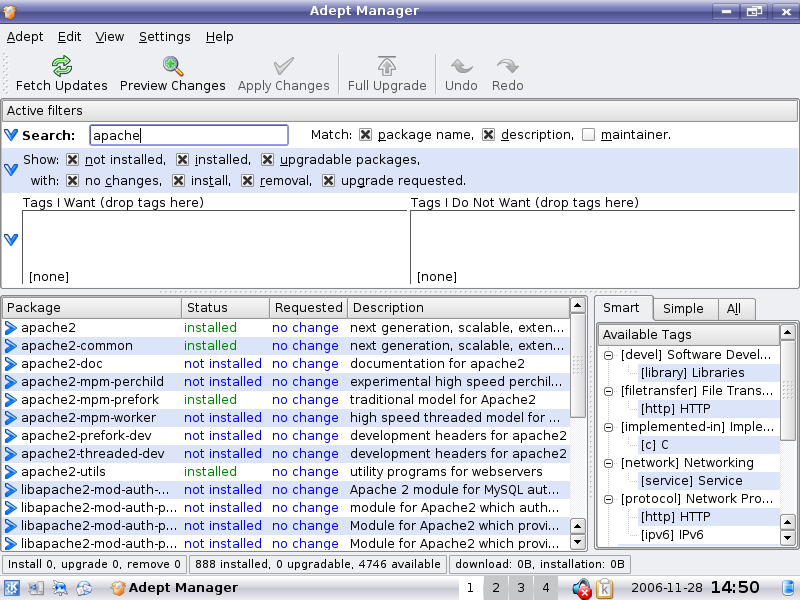The width and height of the screenshot is (800, 600).
Task: Toggle the removal checkbox
Action: click(247, 181)
